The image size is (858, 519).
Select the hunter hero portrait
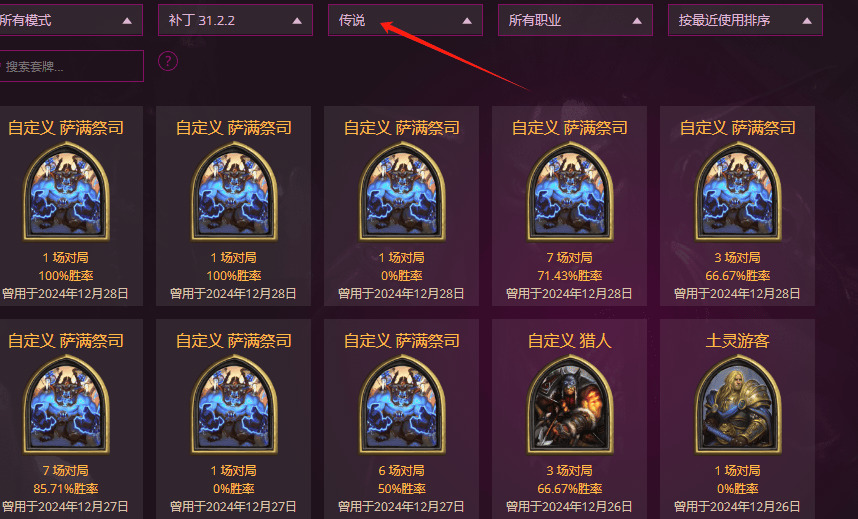[x=570, y=405]
